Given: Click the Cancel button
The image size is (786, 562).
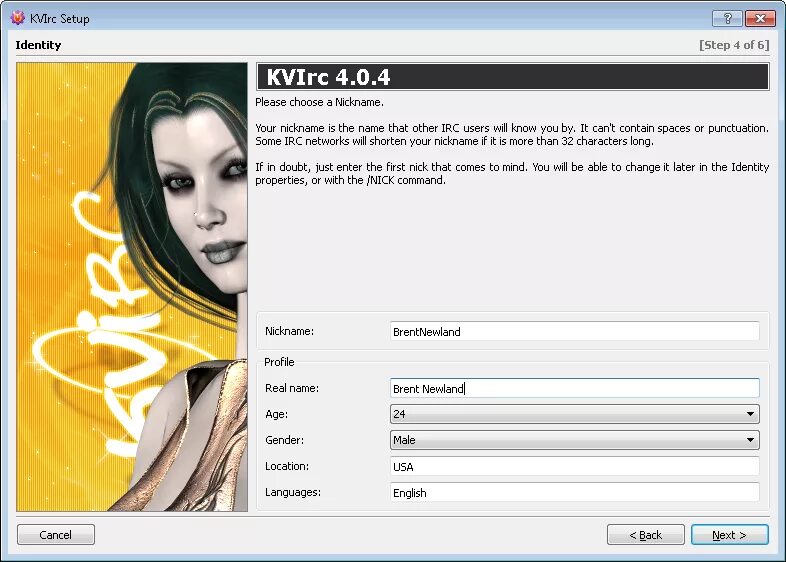Looking at the screenshot, I should [x=56, y=534].
